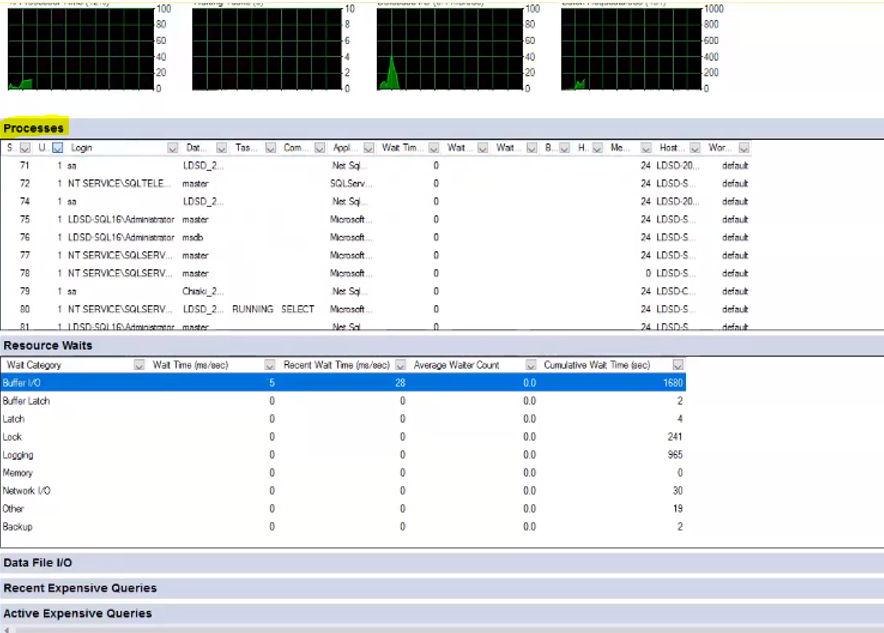The image size is (884, 633).
Task: Open the Login column filter in Processes
Action: (172, 148)
